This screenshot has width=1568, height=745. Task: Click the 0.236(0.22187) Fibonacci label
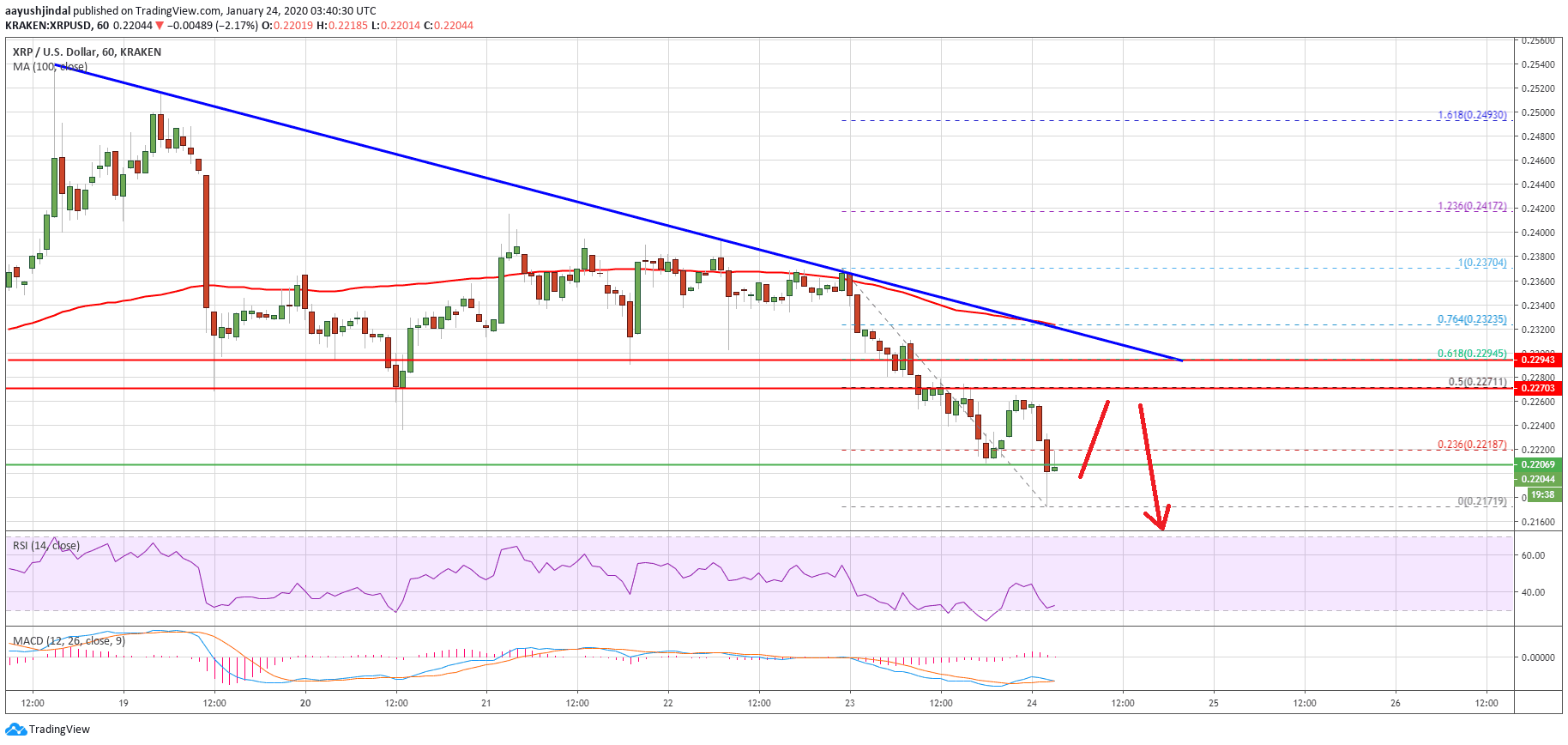coord(1472,445)
